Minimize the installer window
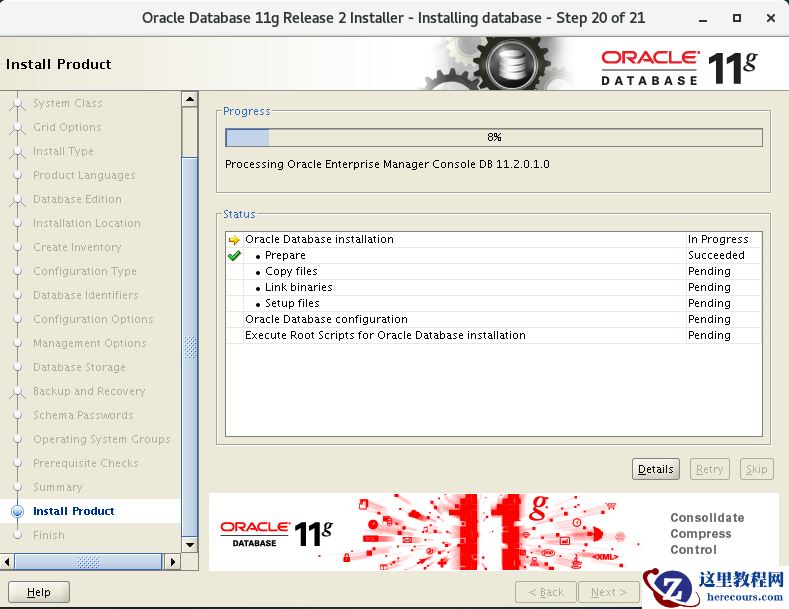 coord(703,19)
